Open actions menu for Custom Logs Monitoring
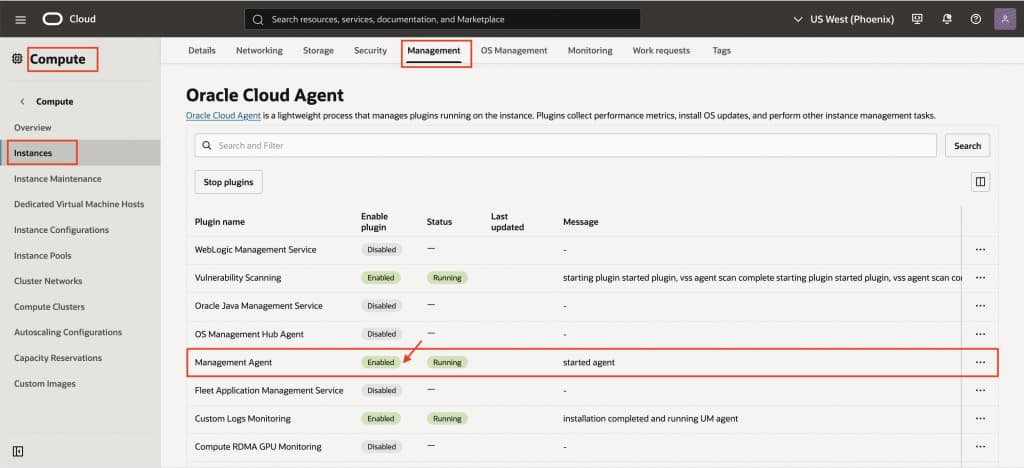Viewport: 1024px width, 468px height. point(980,418)
